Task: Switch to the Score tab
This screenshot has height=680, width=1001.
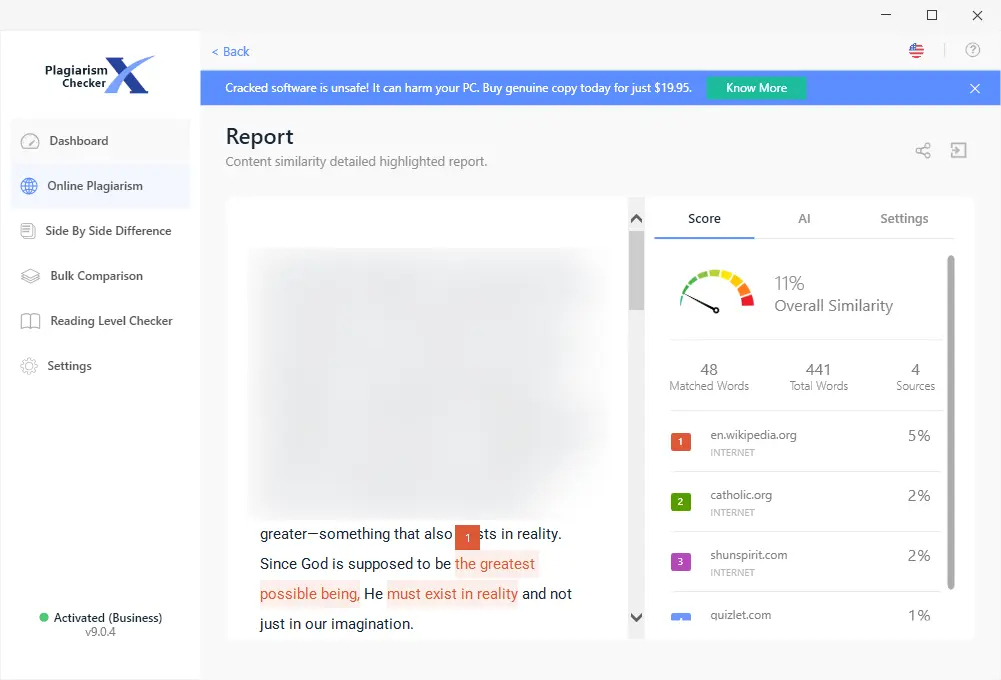Action: (704, 218)
